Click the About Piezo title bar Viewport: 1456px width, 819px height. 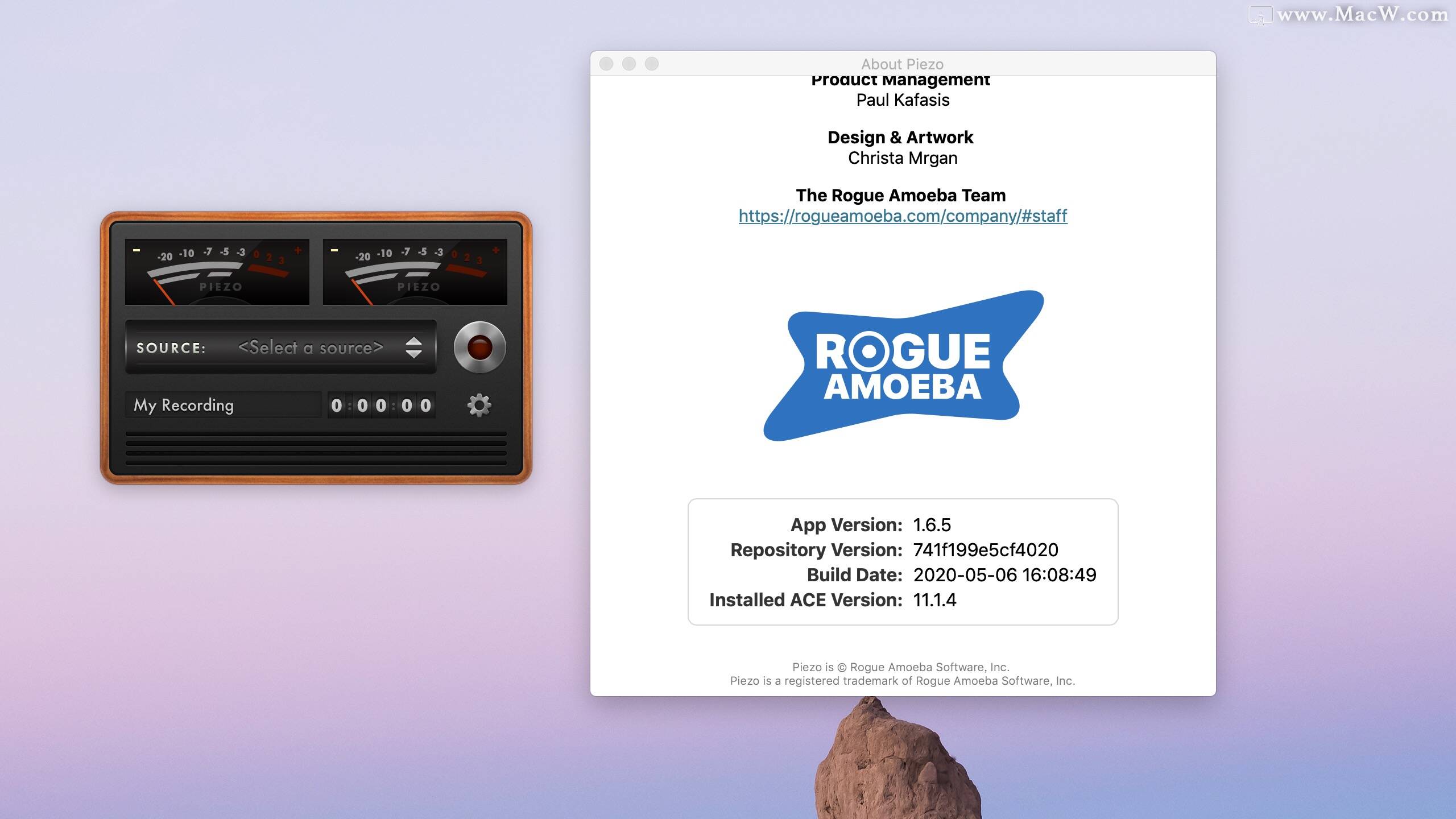tap(902, 63)
